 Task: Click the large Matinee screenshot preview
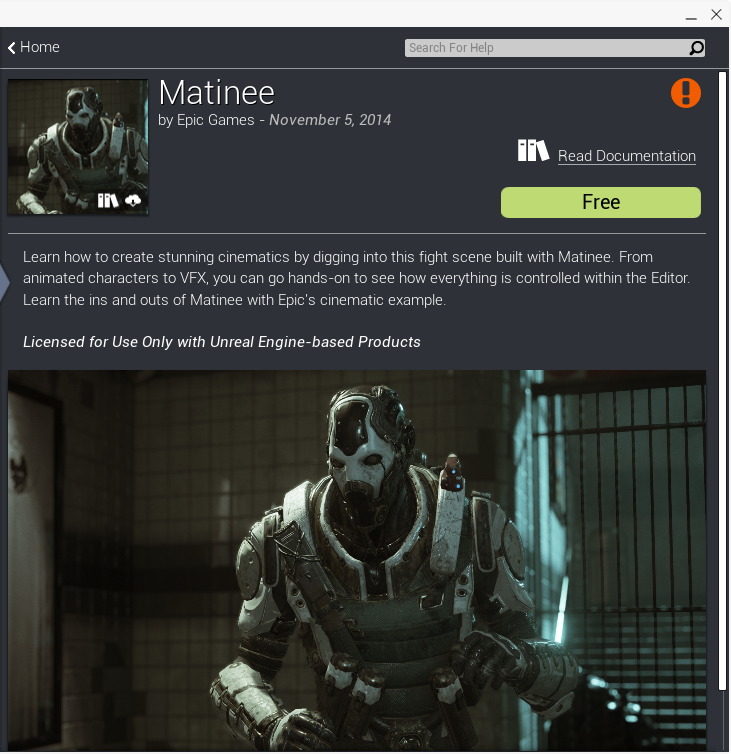click(357, 560)
